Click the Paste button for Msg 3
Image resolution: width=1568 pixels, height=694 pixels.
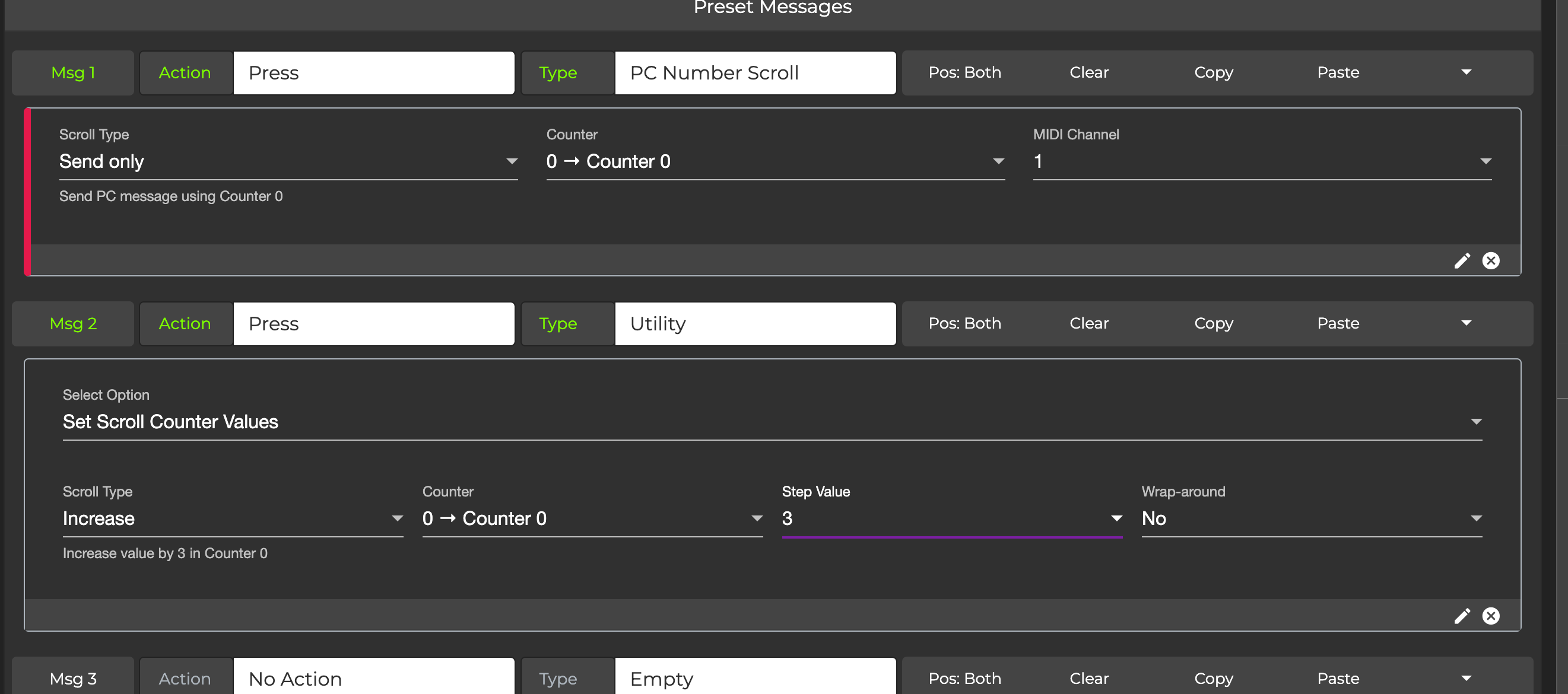pyautogui.click(x=1338, y=678)
